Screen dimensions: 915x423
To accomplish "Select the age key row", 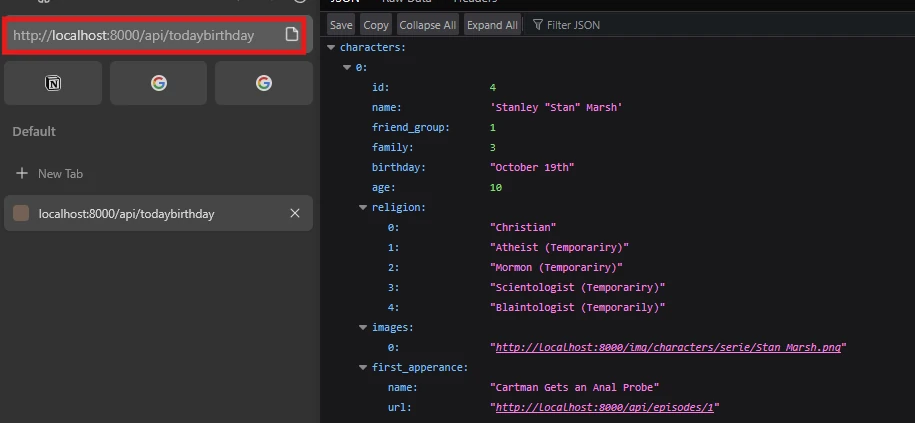I will (x=619, y=187).
